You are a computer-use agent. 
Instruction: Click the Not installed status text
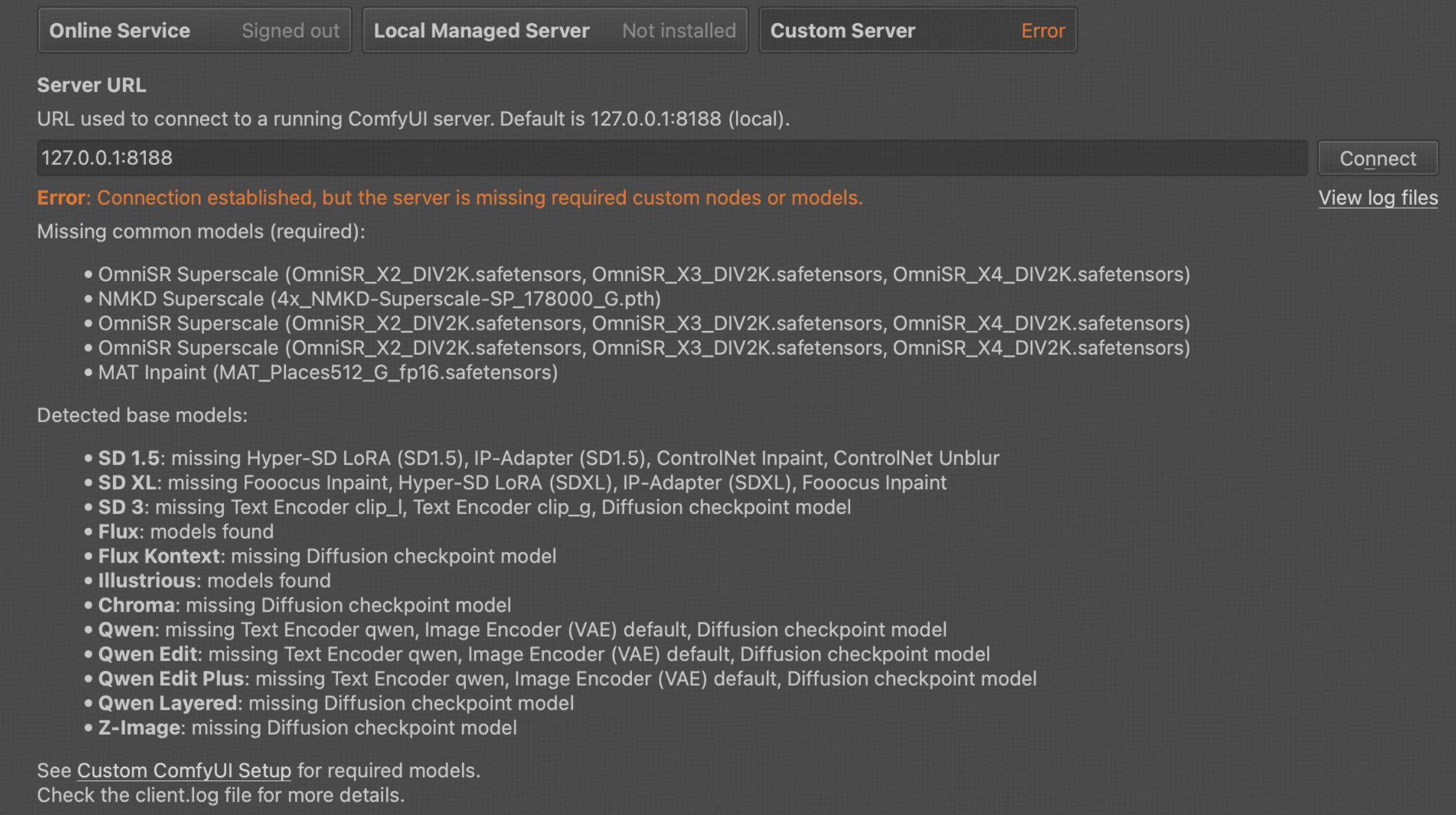click(679, 30)
